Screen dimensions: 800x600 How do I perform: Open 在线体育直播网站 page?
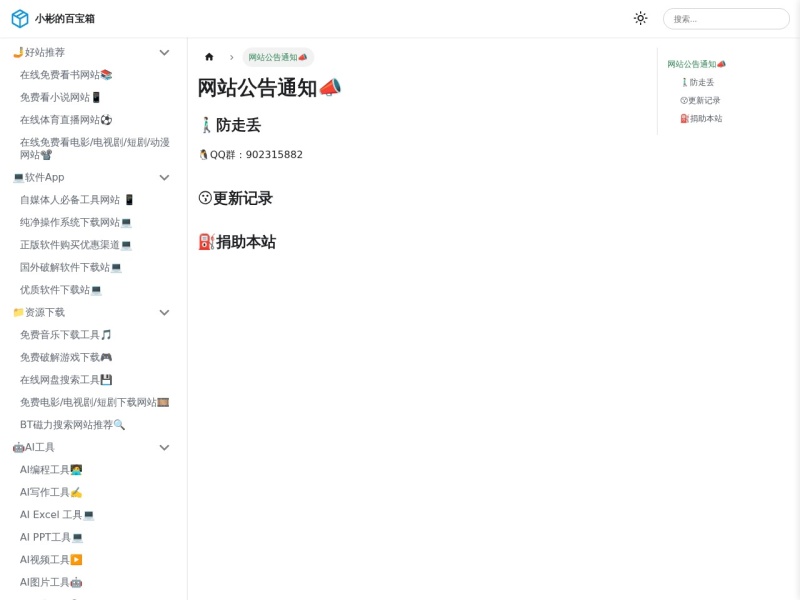coord(66,120)
